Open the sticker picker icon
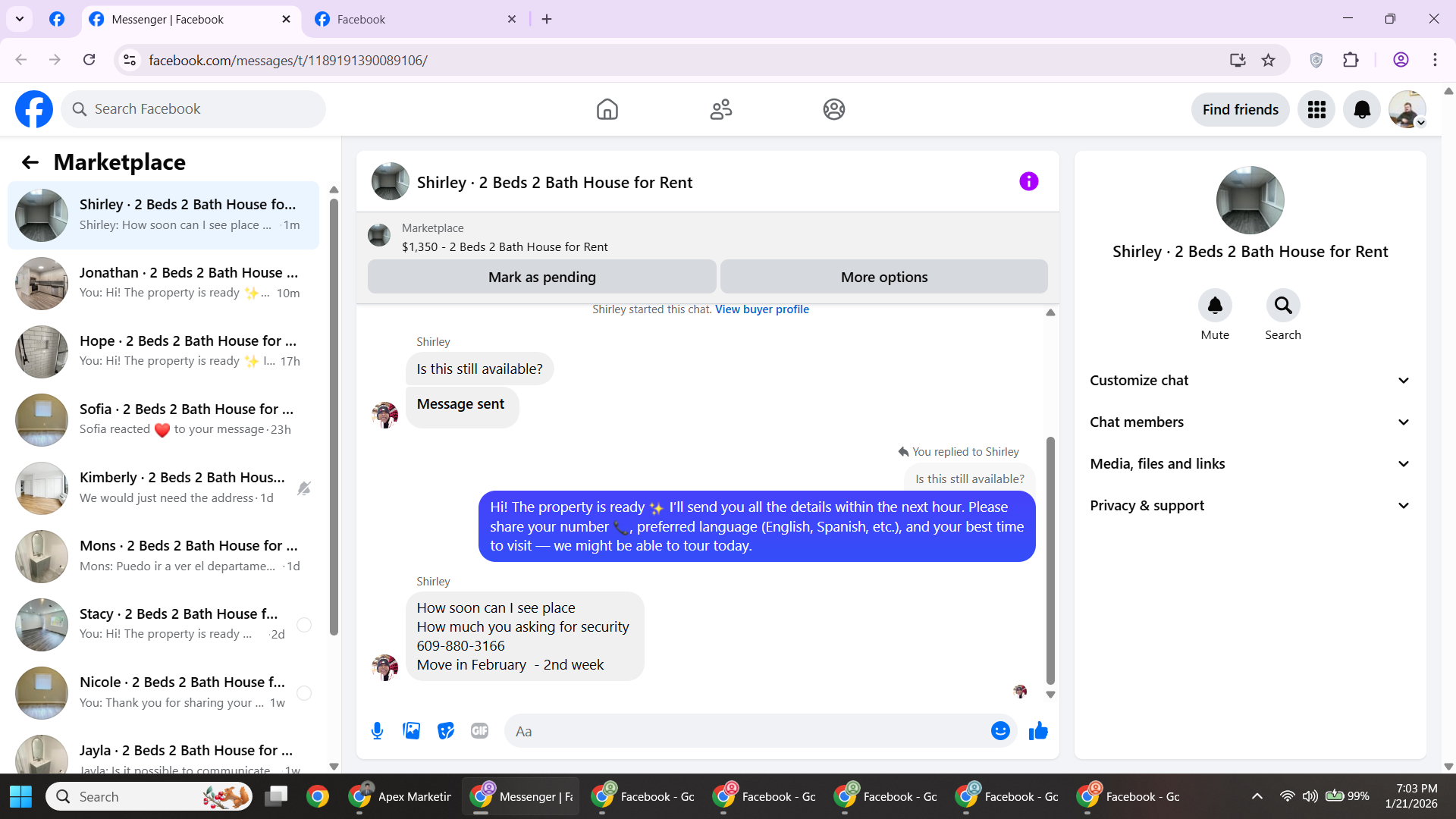Screen dimensions: 1456x819 (446, 731)
